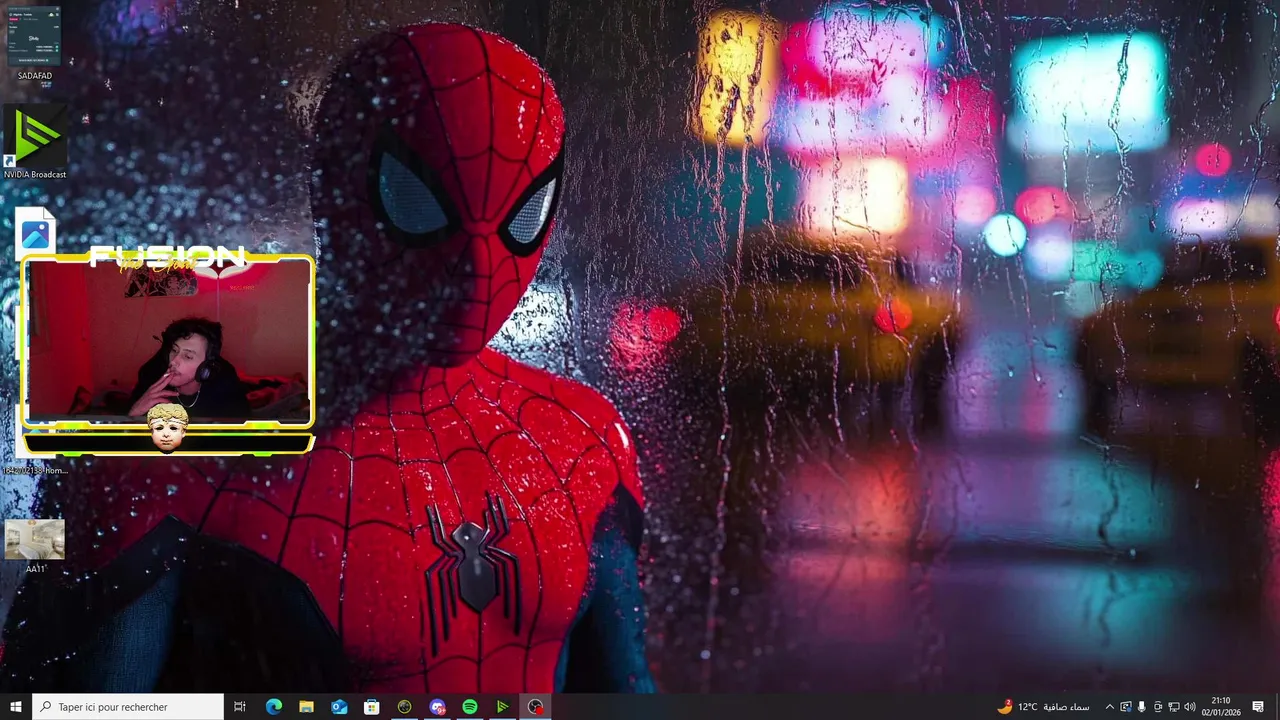Open network settings tray icon
Viewport: 1280px width, 720px height.
coord(1174,707)
